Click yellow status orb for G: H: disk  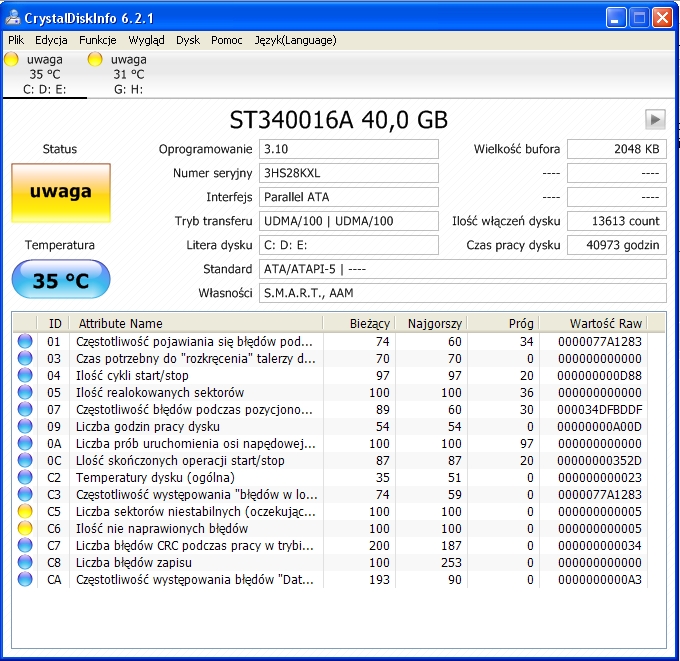click(x=95, y=59)
